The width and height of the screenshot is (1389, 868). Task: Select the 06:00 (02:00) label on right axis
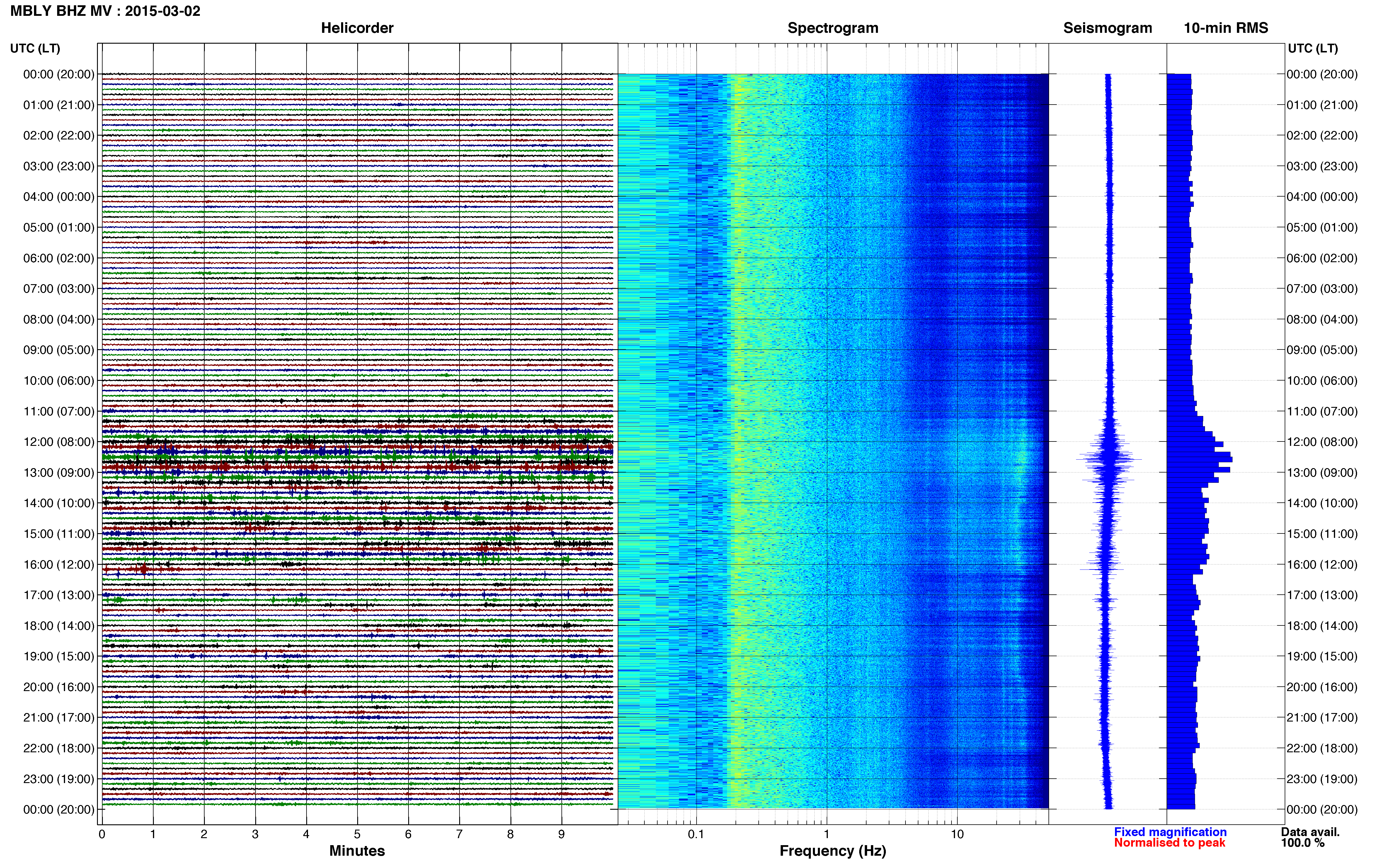coord(1322,258)
